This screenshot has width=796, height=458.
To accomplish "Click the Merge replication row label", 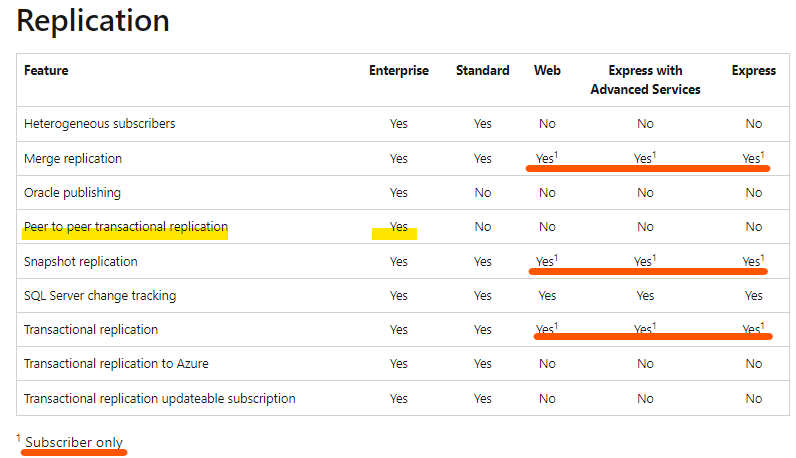I will [73, 158].
